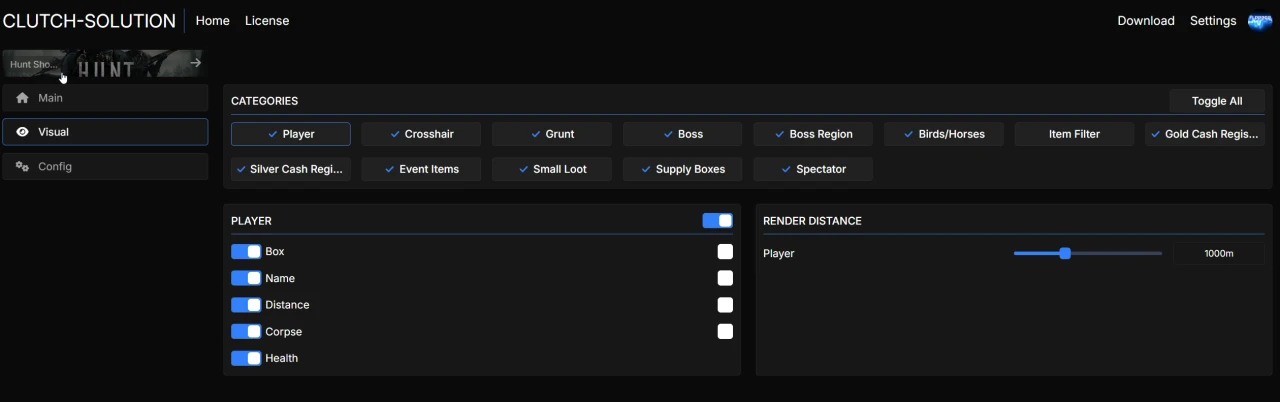Screen dimensions: 1280x402
Task: Toggle the Birds/Horses category
Action: click(944, 134)
